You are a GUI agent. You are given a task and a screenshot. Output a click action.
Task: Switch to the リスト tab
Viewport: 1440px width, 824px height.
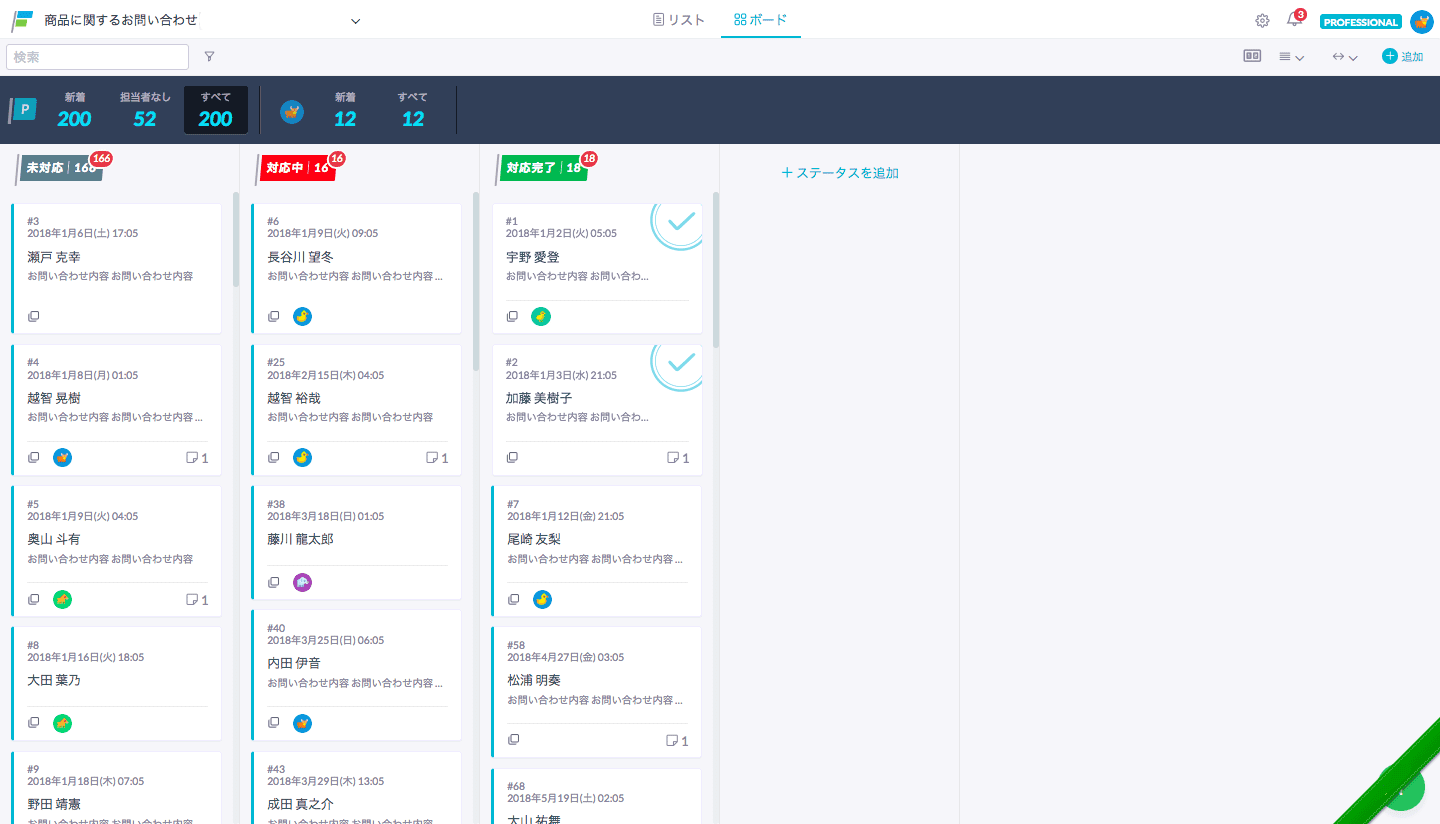pos(679,20)
